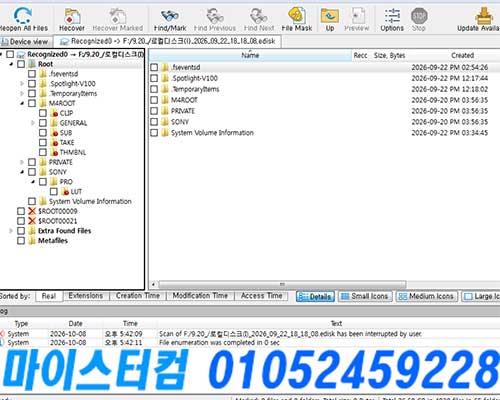This screenshot has width=500, height=400.
Task: Sort by the Modification Time tab
Action: [x=200, y=296]
